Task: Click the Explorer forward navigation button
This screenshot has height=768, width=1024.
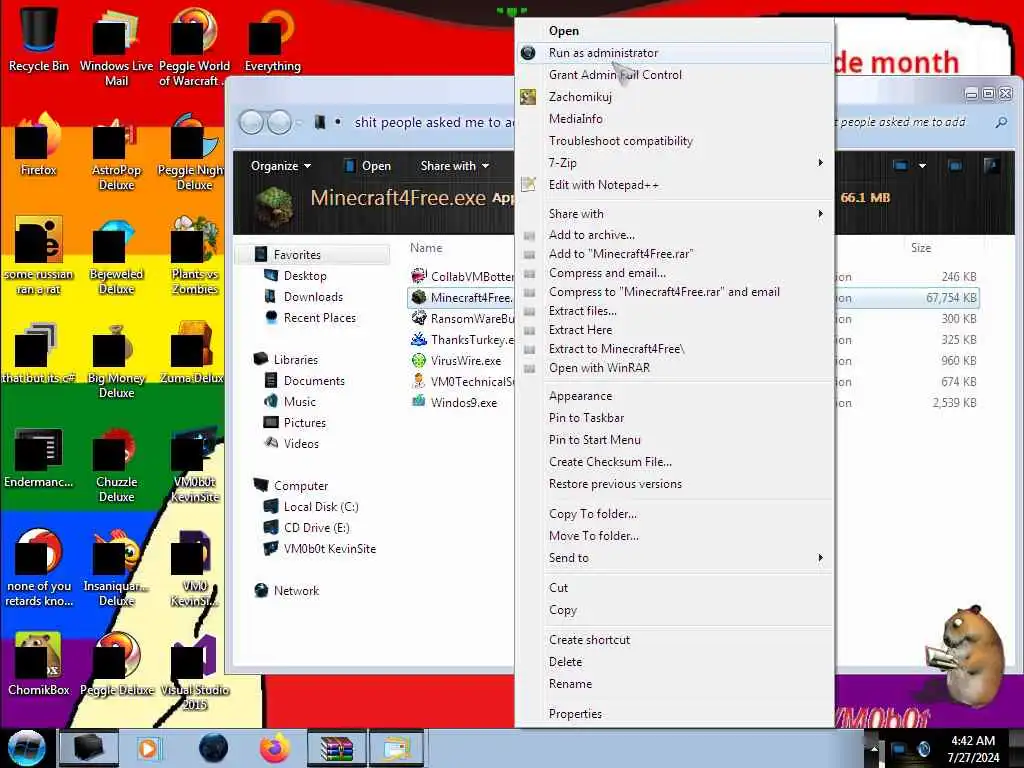Action: click(x=280, y=122)
